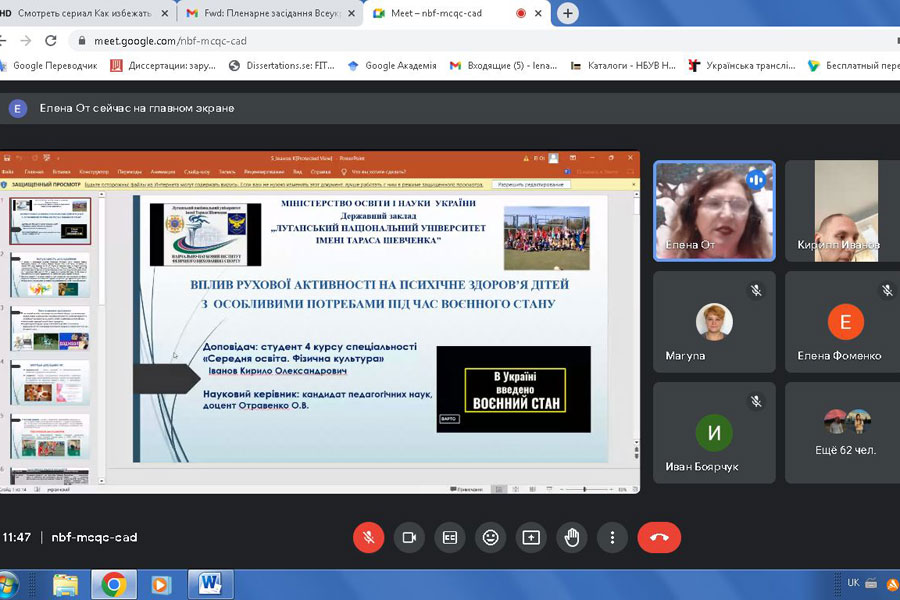The image size is (900, 600).
Task: Open Windows Explorer folder in taskbar
Action: [x=66, y=583]
